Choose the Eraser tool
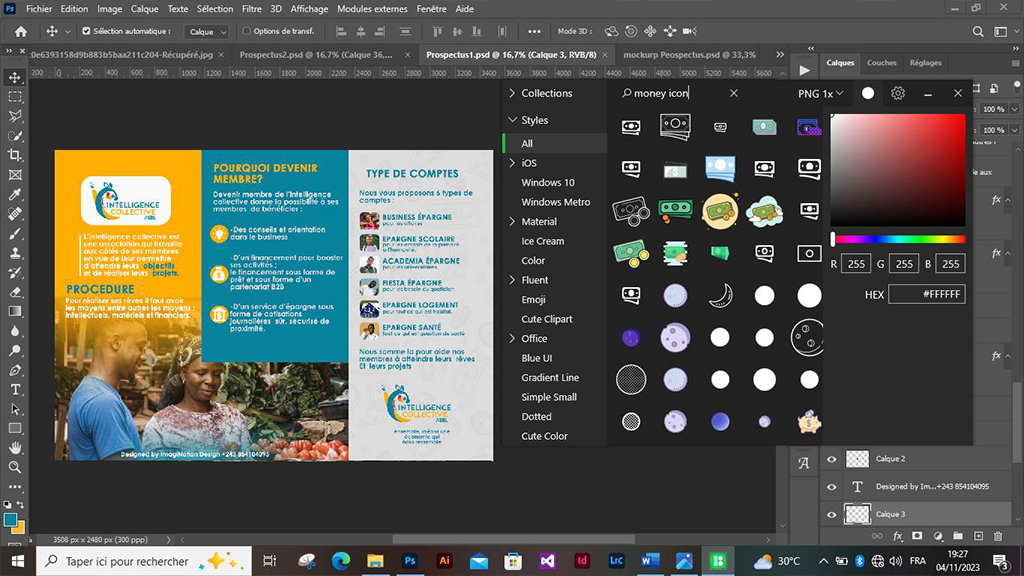1024x576 pixels. pos(14,292)
